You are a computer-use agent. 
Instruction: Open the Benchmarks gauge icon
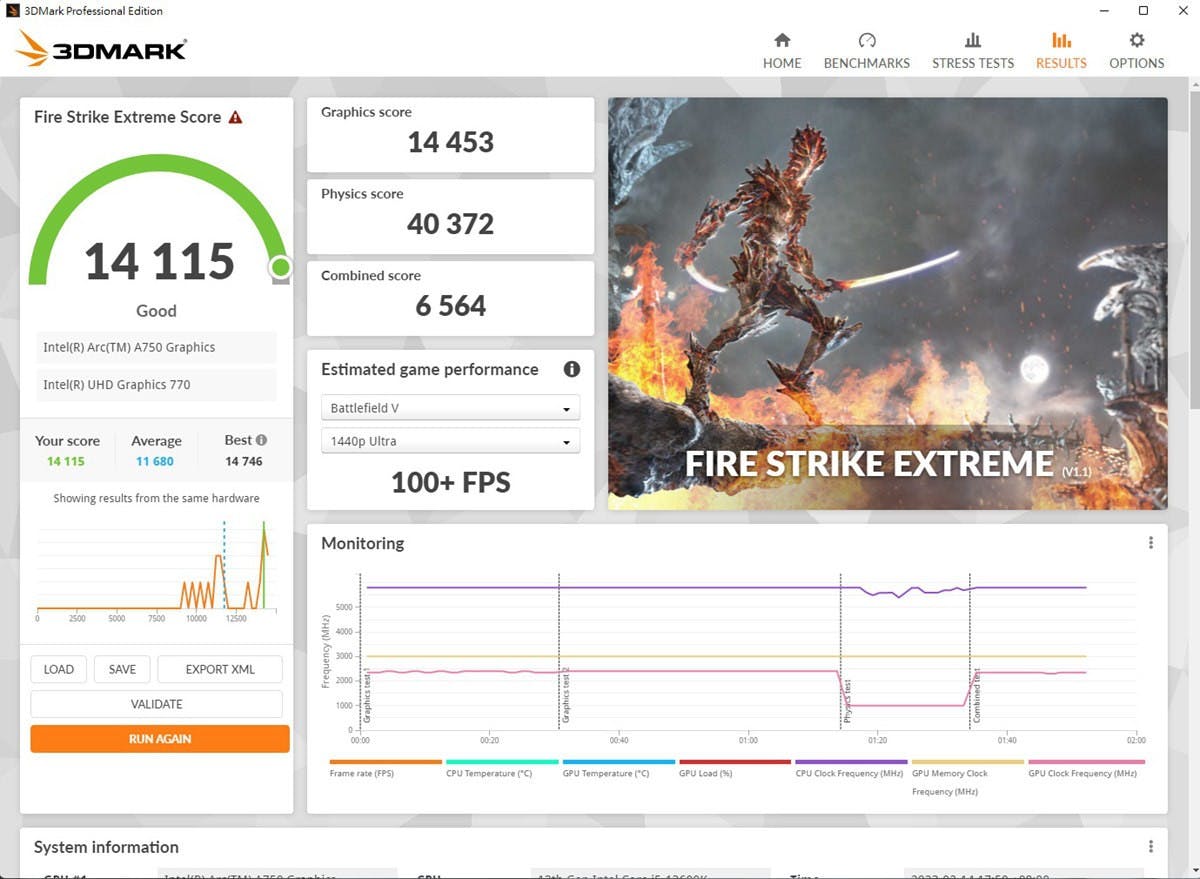click(867, 40)
